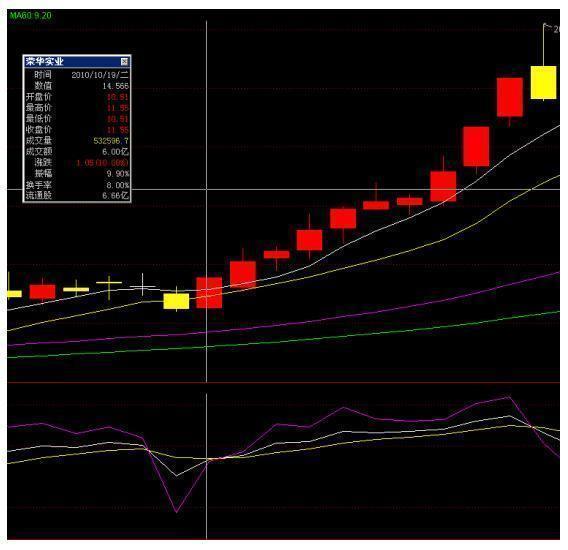This screenshot has height=550, width=568.
Task: Click the 最高价 highest price row
Action: [77, 108]
